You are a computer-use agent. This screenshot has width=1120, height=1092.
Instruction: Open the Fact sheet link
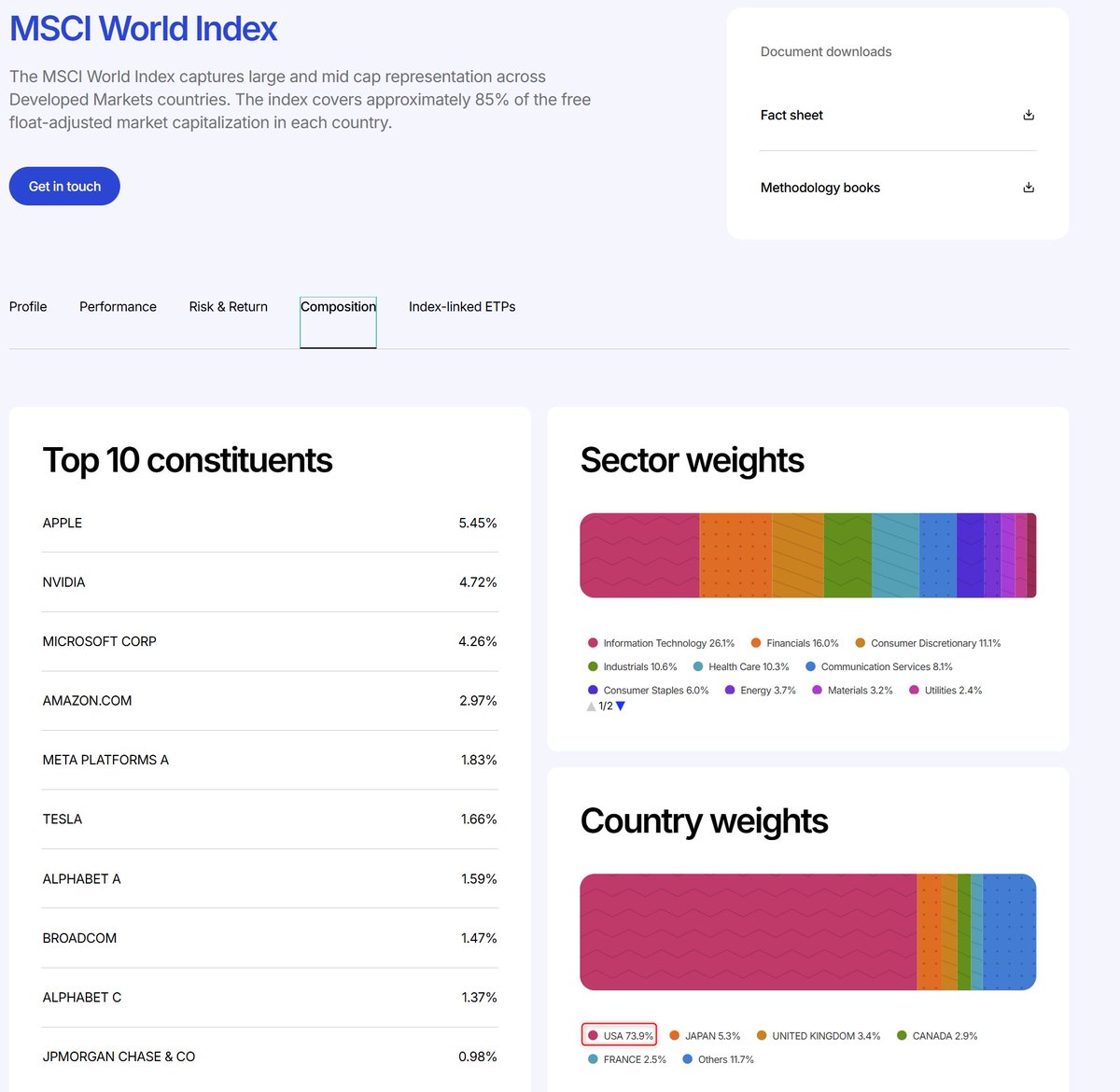click(x=791, y=115)
